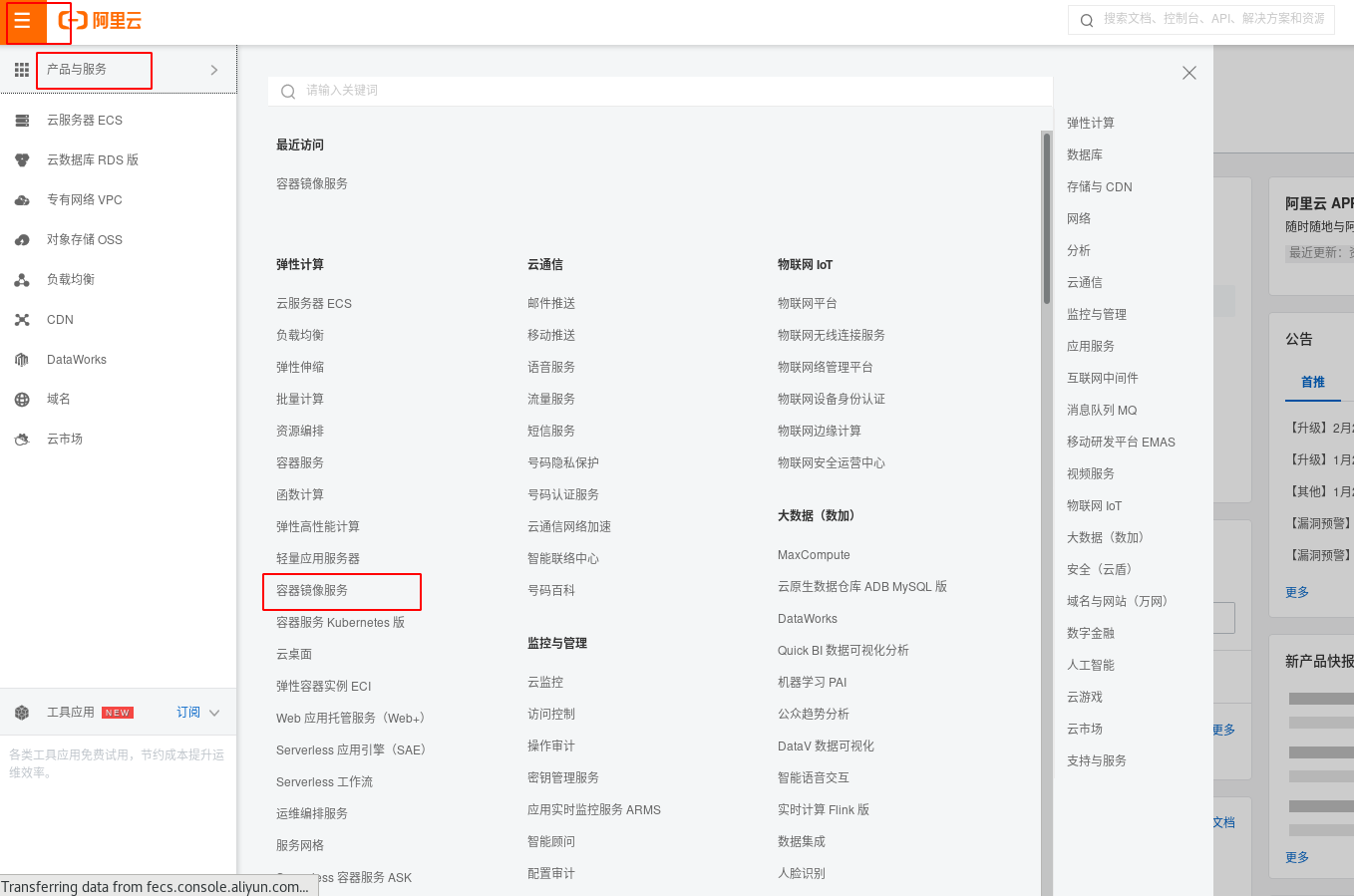The image size is (1354, 896).
Task: Select 云市场 in left sidebar
Action: pyautogui.click(x=65, y=439)
